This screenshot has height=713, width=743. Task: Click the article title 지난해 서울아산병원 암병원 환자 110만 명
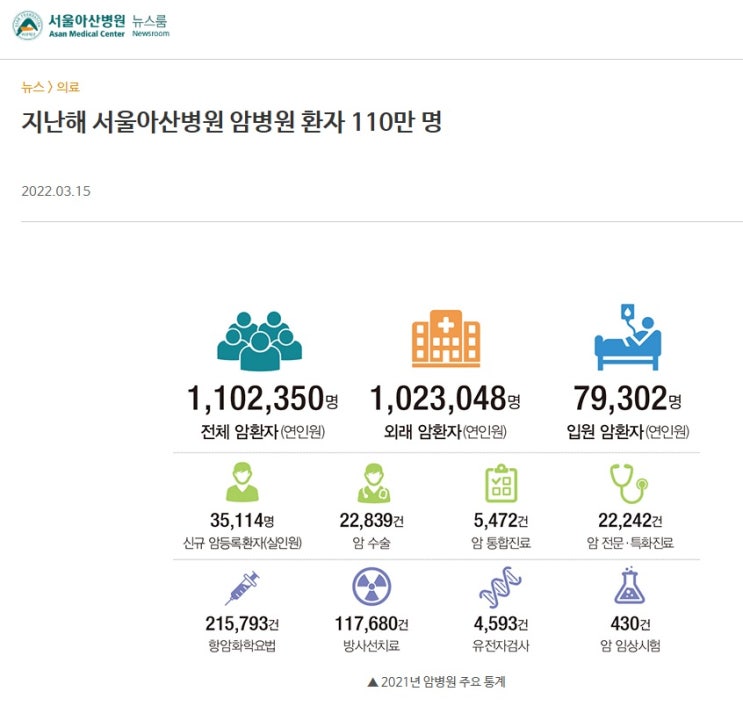(232, 122)
